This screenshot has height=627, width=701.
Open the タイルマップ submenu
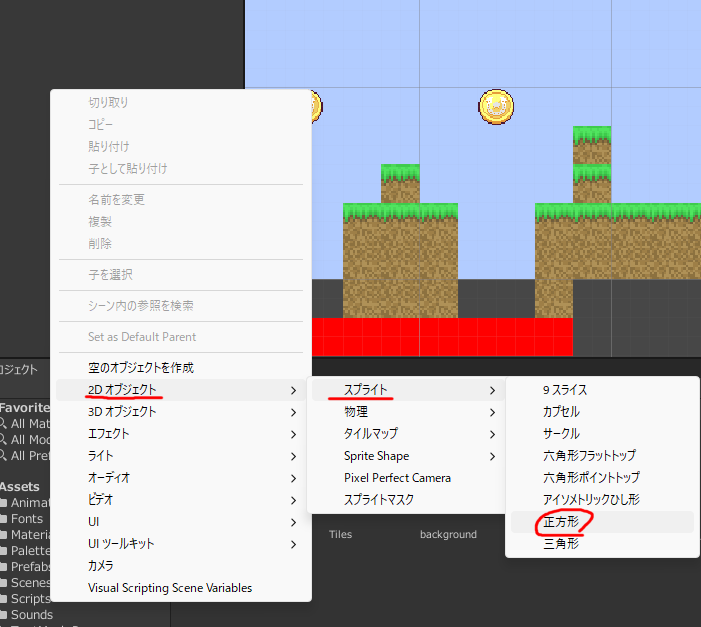tap(408, 434)
